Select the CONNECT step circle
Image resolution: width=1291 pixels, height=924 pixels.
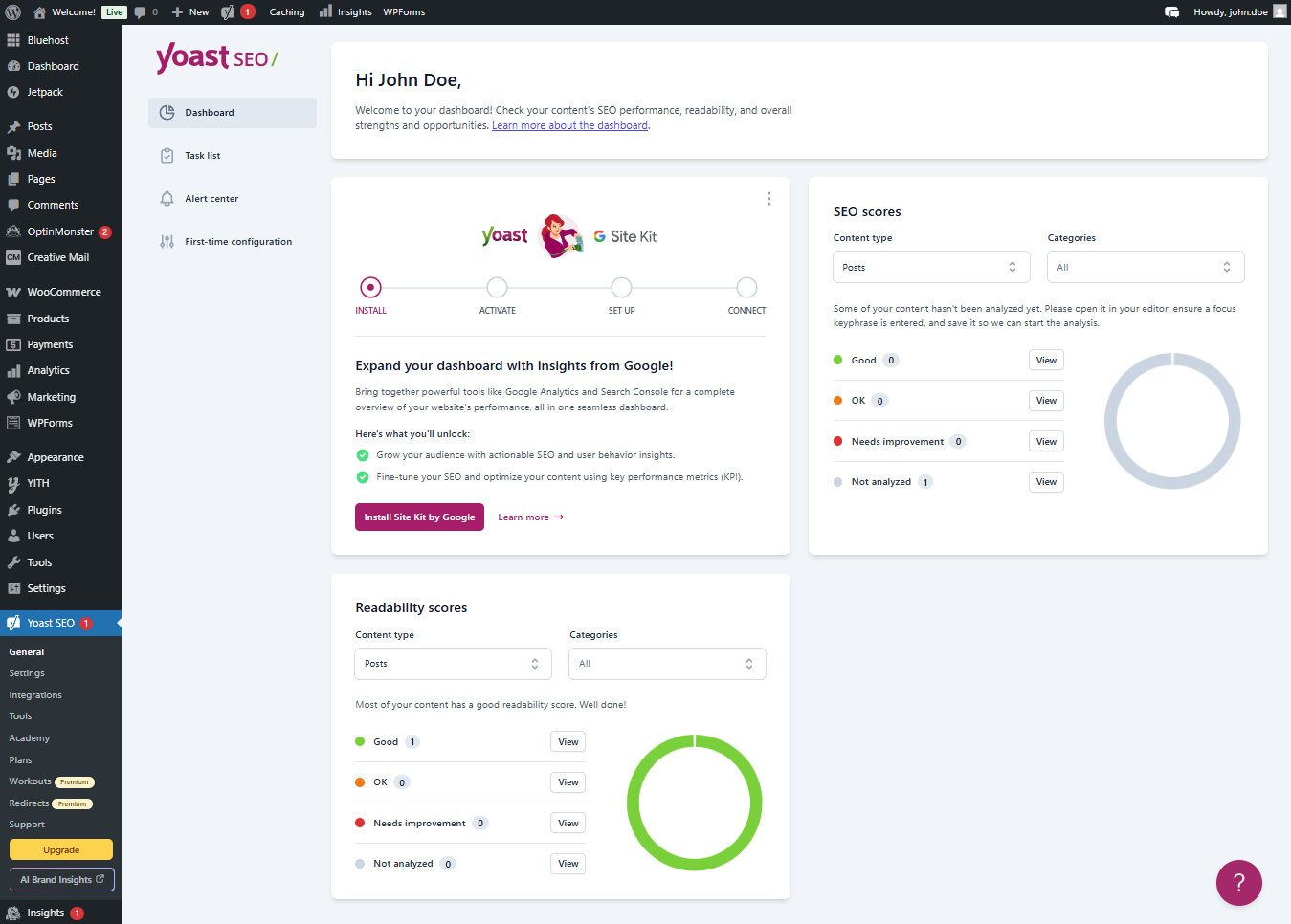(x=746, y=286)
